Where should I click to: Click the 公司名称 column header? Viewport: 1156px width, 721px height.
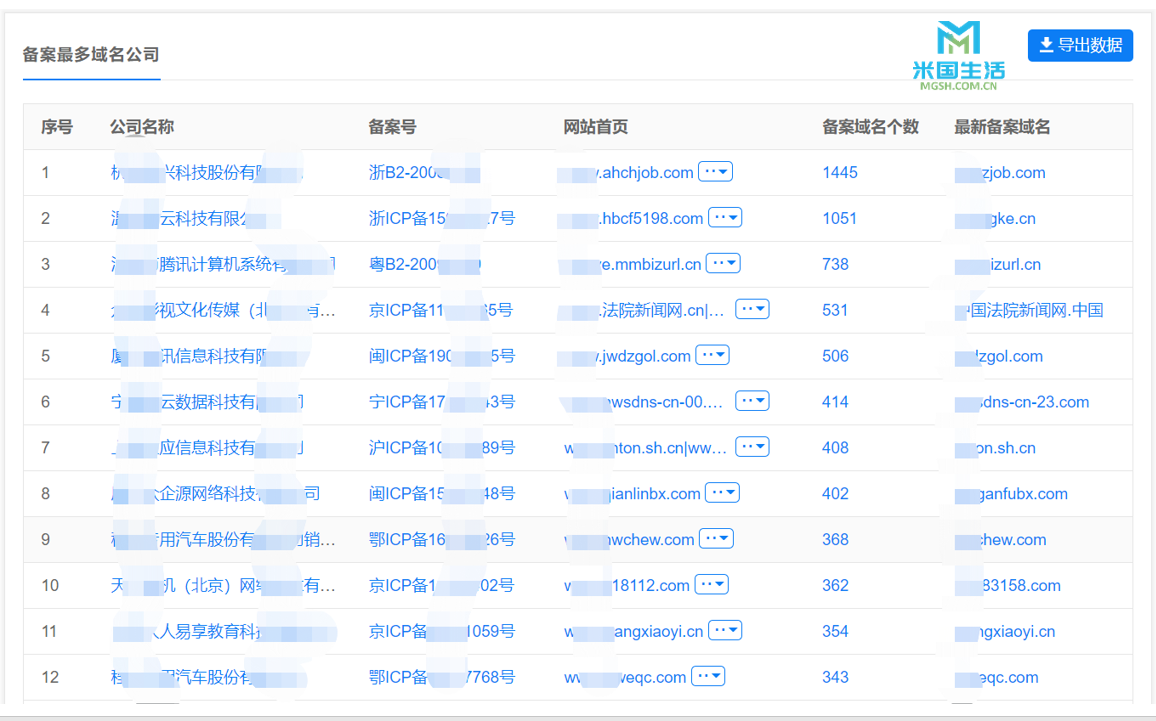(x=142, y=127)
